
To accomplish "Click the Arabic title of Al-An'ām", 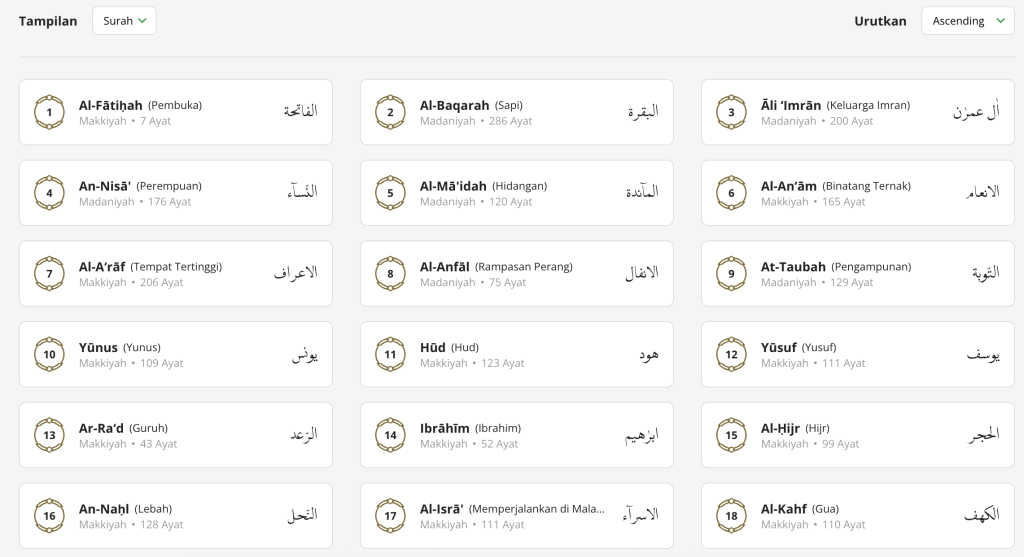I will click(982, 192).
